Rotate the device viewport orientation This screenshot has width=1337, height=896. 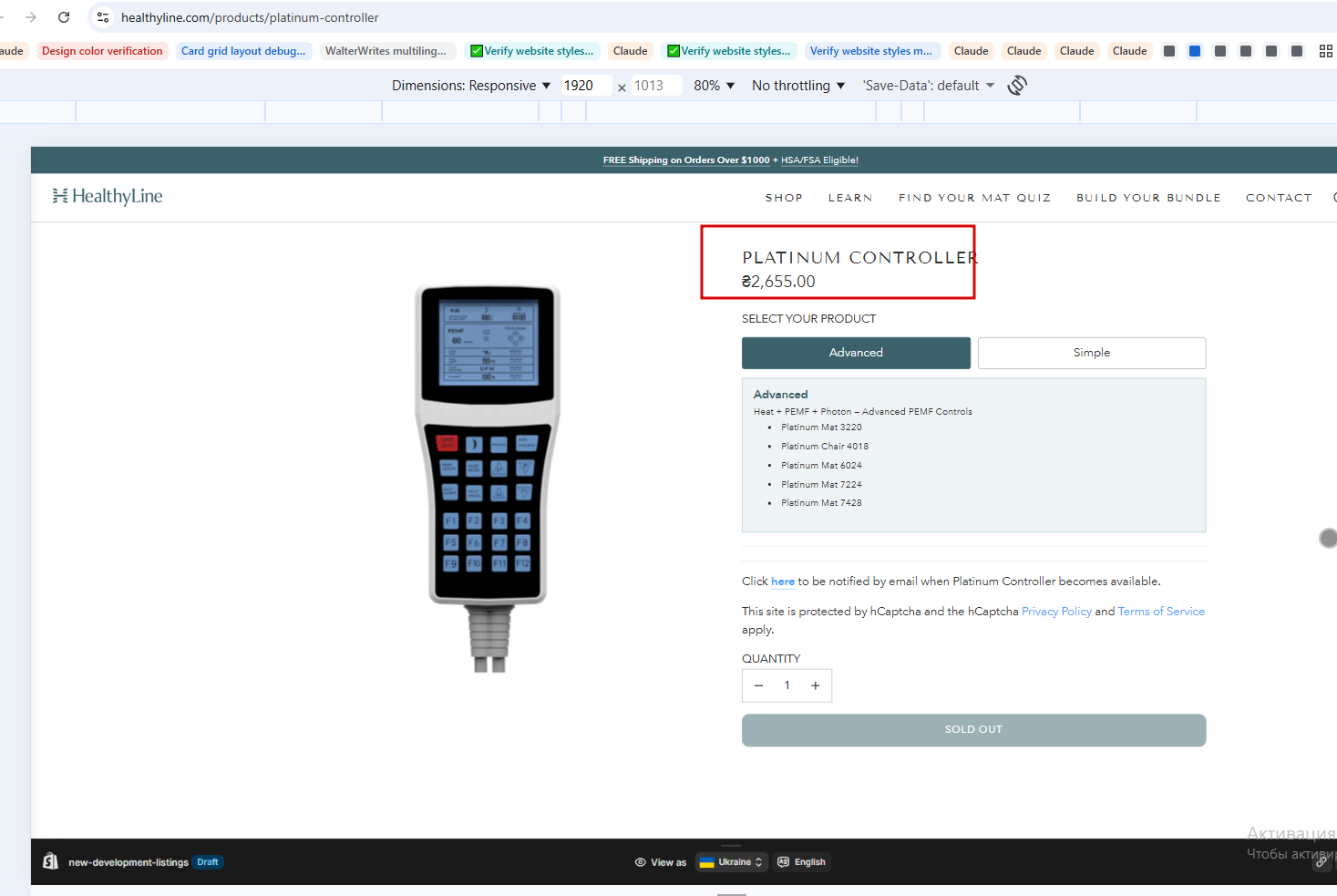click(1017, 86)
